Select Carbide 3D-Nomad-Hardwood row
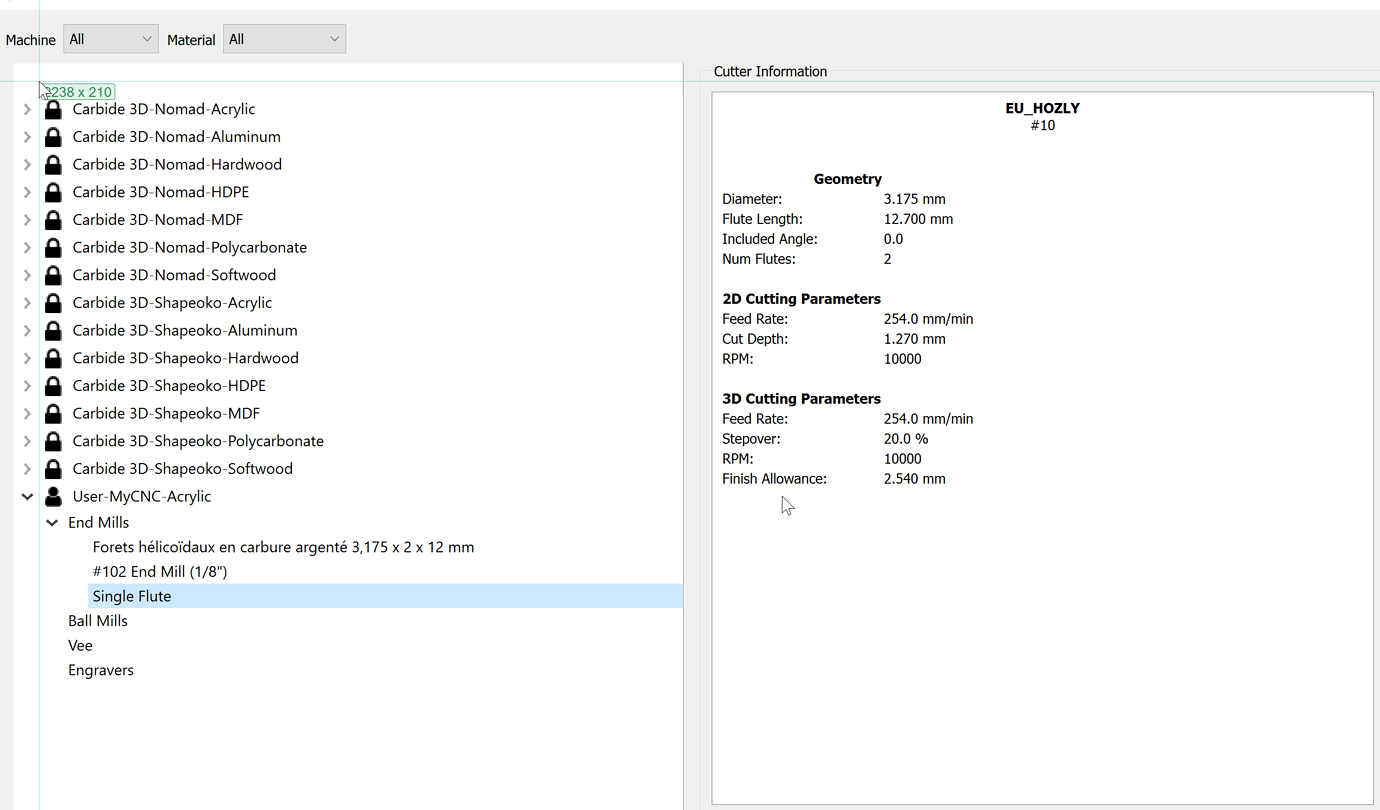 [x=177, y=164]
